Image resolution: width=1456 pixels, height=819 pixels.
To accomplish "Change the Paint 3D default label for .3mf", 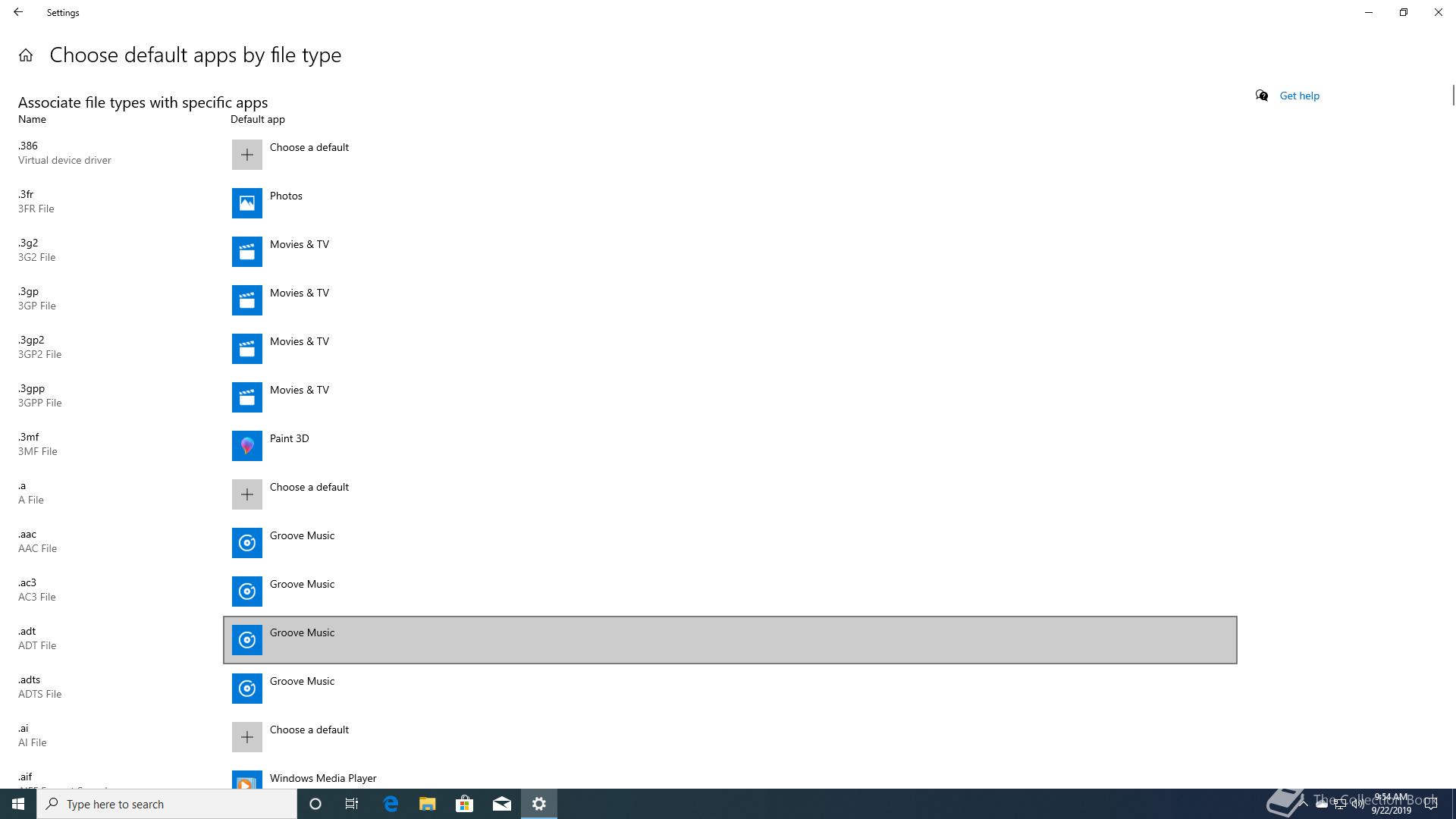I will point(289,438).
